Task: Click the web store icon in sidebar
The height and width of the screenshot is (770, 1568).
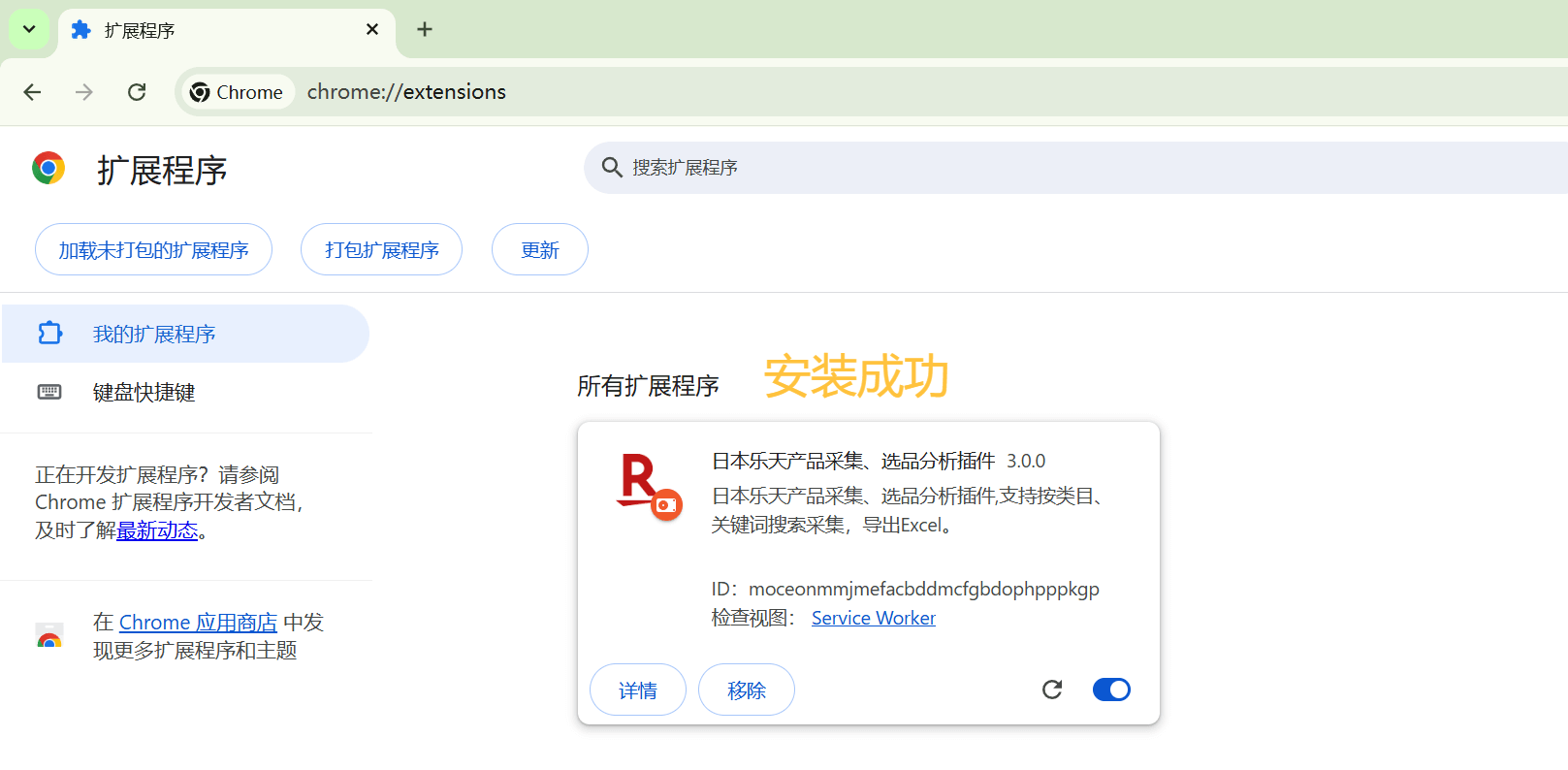Action: click(x=49, y=636)
